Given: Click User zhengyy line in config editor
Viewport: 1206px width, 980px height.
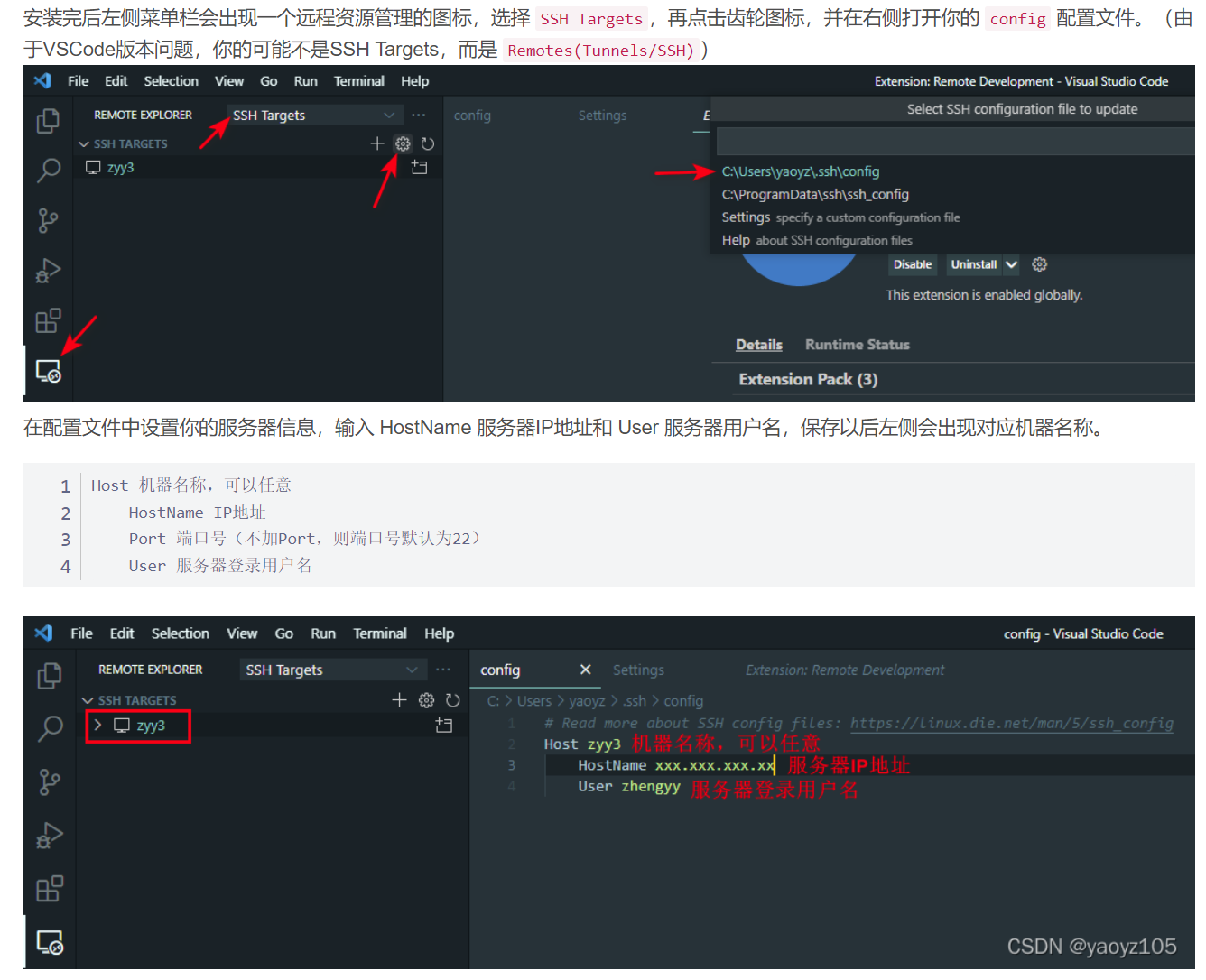Looking at the screenshot, I should (629, 786).
